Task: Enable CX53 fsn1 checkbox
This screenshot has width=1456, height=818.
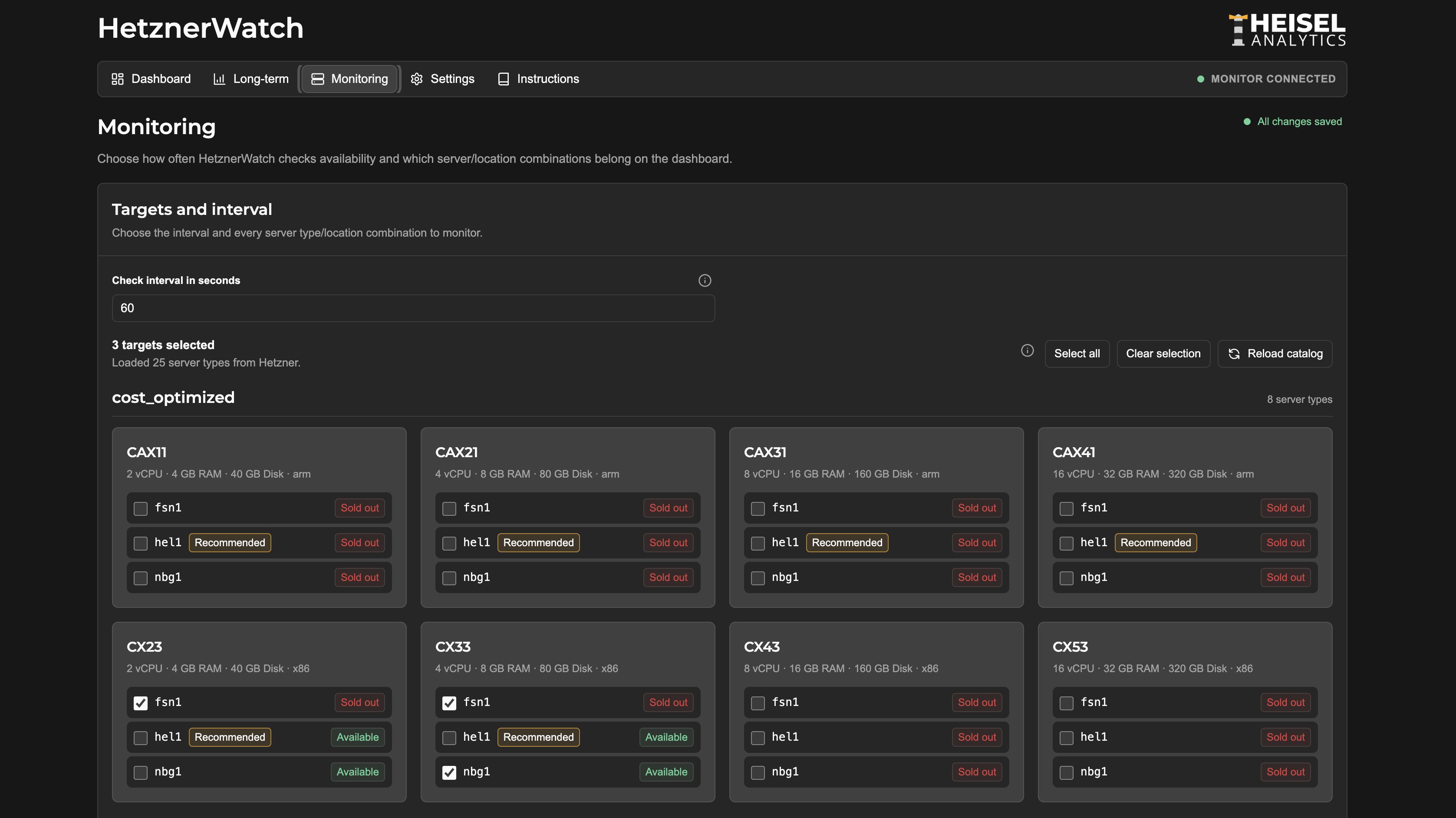Action: 1067,703
